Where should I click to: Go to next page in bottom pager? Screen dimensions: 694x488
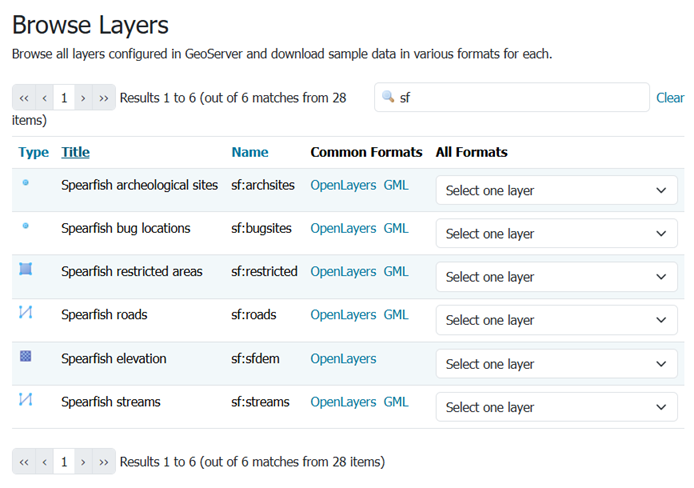coord(84,462)
